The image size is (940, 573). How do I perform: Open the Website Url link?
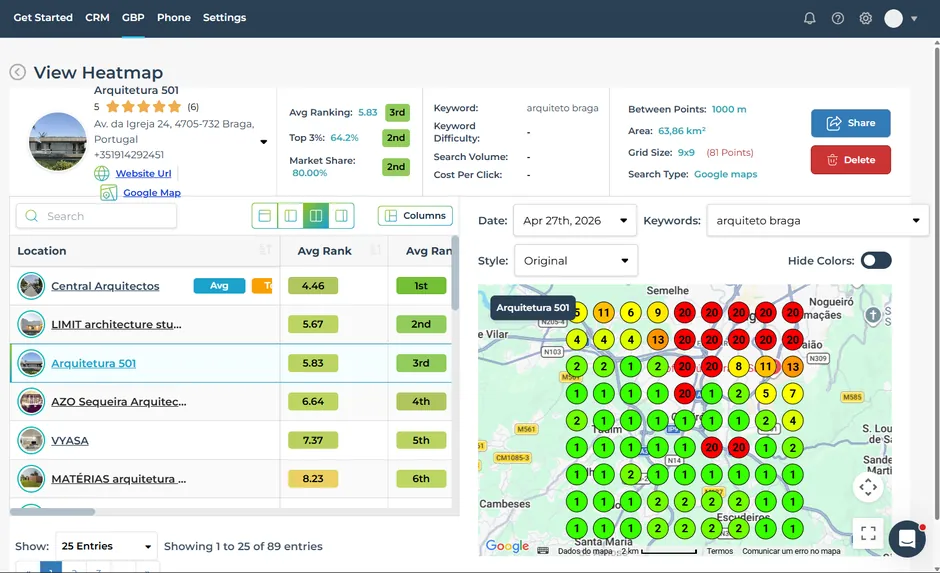(x=143, y=173)
